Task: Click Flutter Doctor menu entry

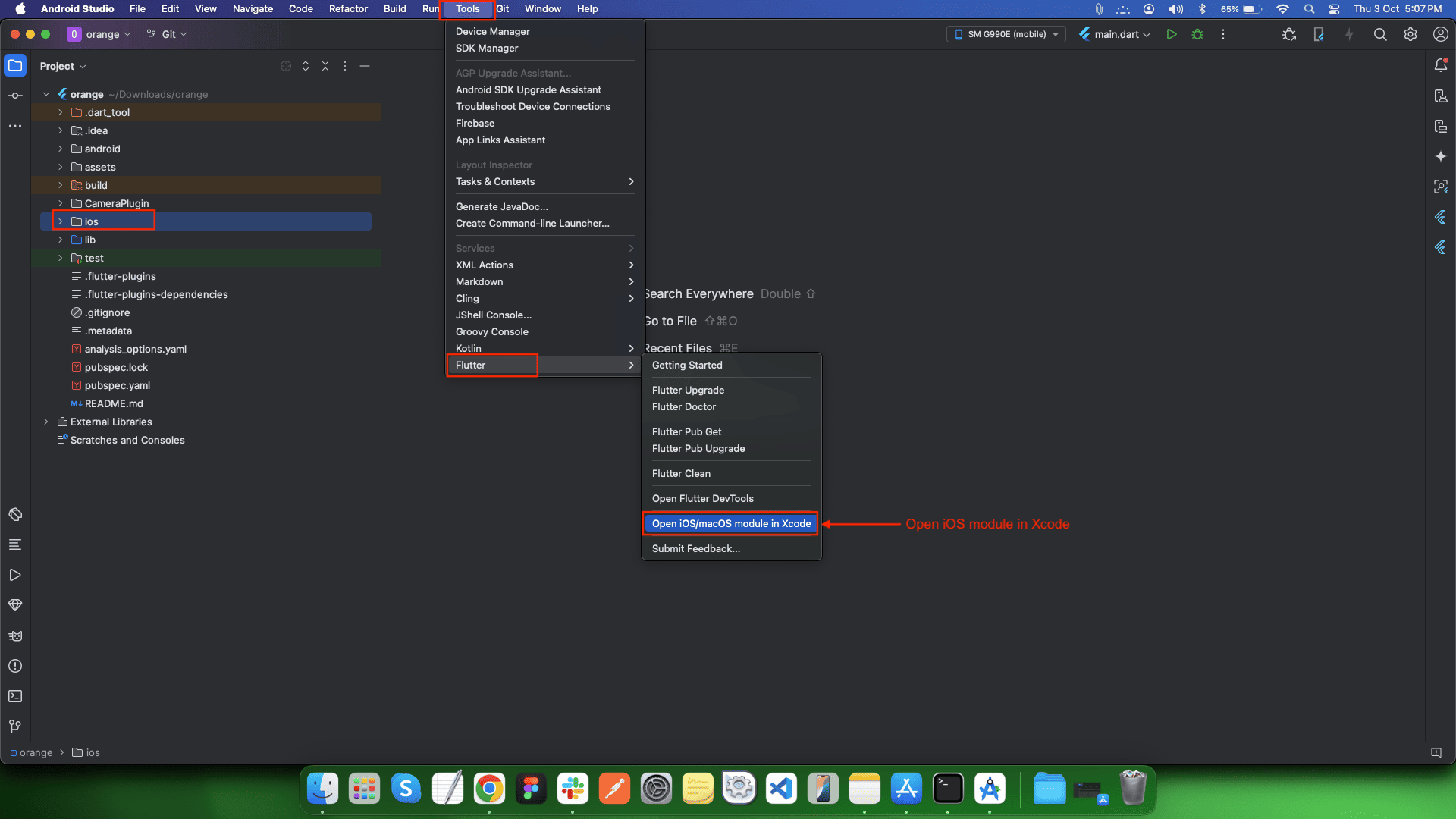Action: click(683, 406)
